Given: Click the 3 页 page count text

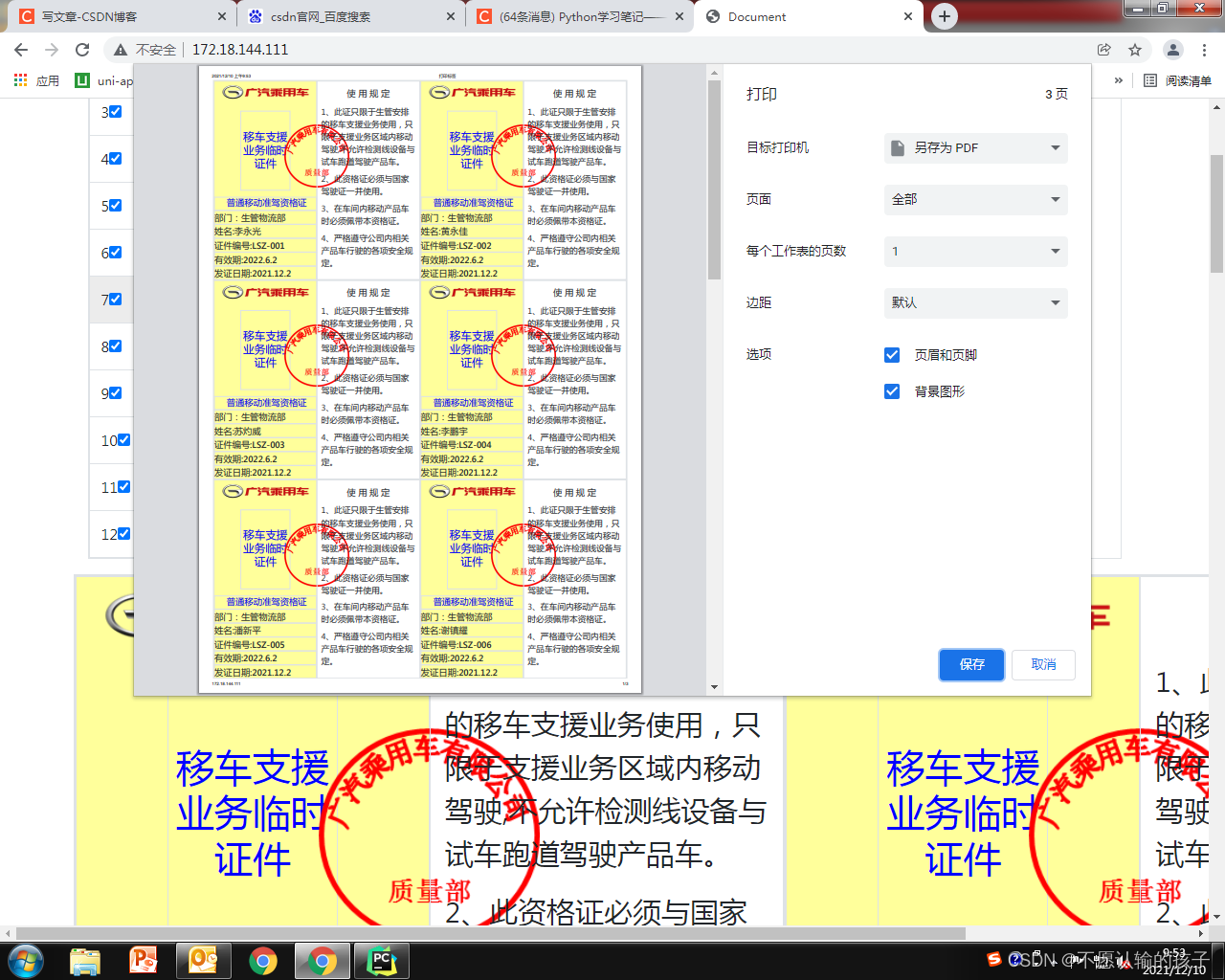Looking at the screenshot, I should (1057, 94).
